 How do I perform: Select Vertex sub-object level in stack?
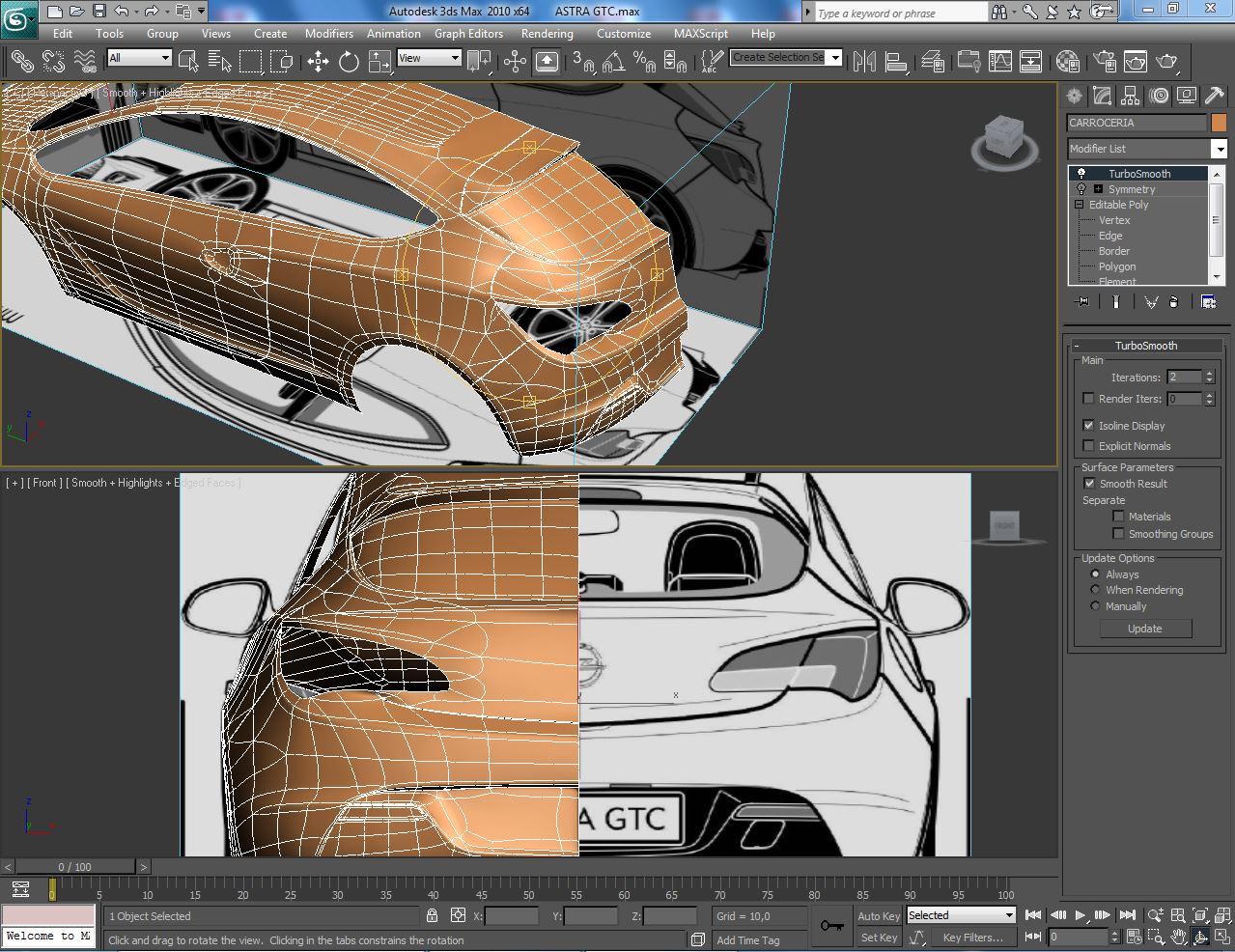click(1113, 220)
